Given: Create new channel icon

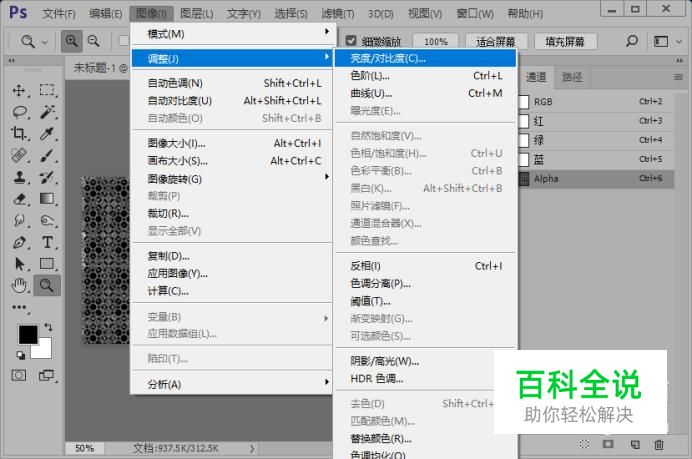Looking at the screenshot, I should click(x=635, y=444).
